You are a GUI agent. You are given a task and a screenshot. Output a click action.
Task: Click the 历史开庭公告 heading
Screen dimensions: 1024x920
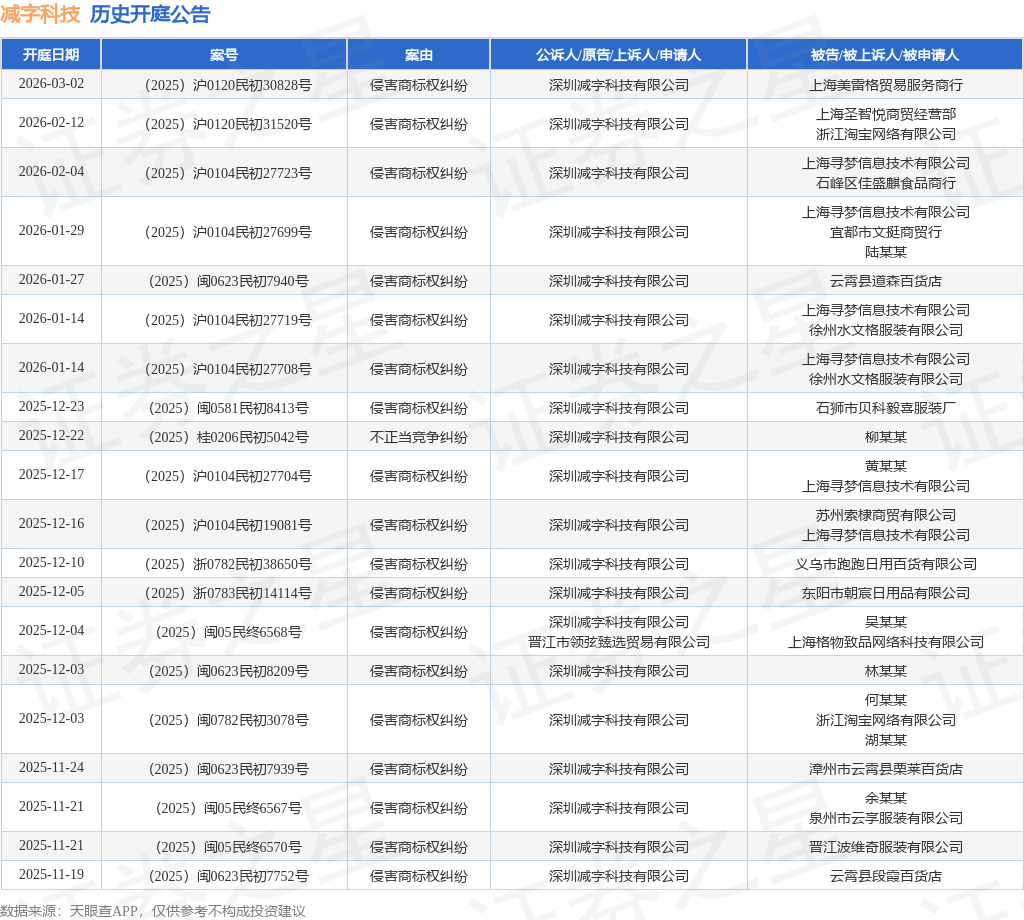pyautogui.click(x=150, y=14)
